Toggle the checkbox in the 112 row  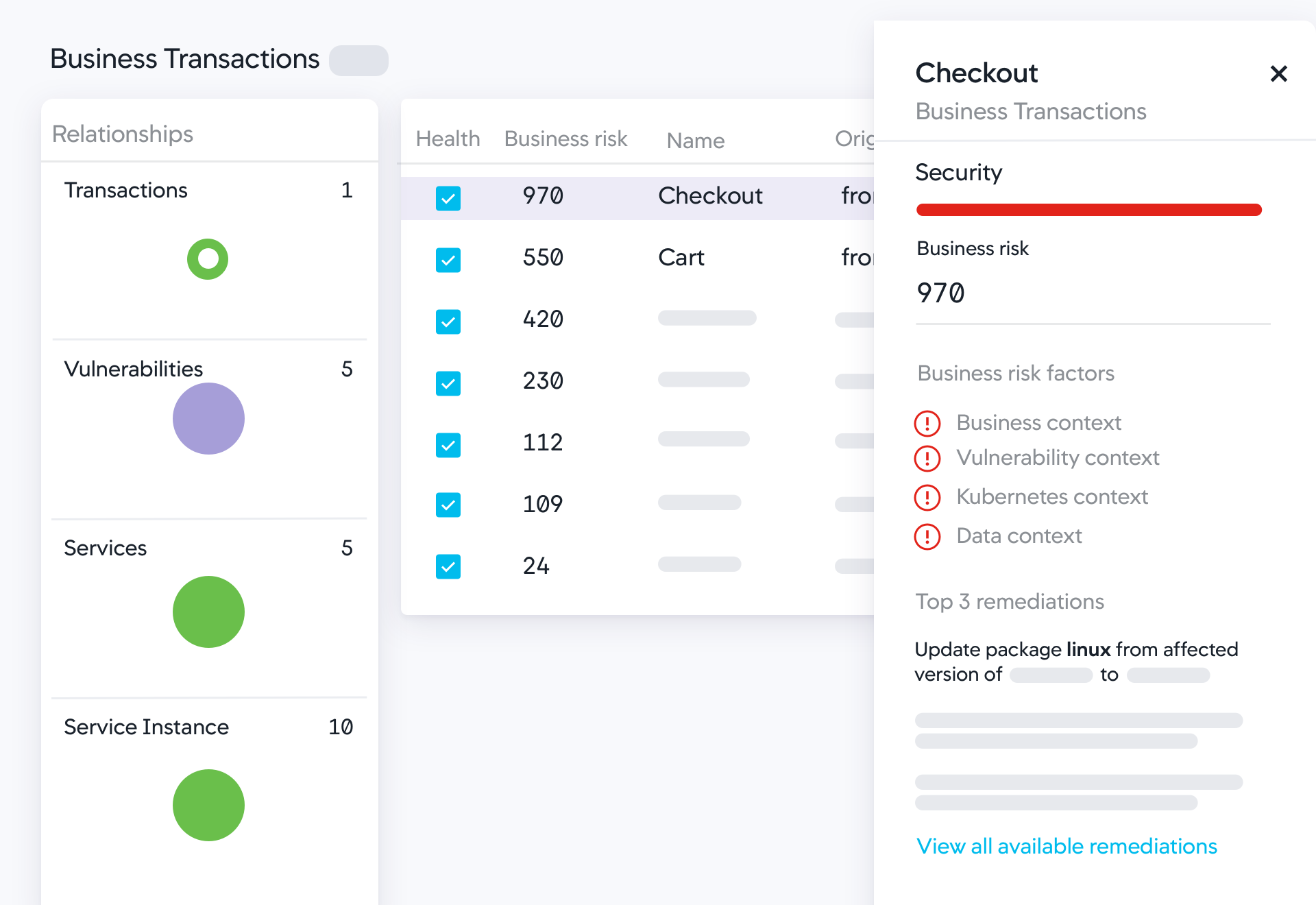[448, 445]
